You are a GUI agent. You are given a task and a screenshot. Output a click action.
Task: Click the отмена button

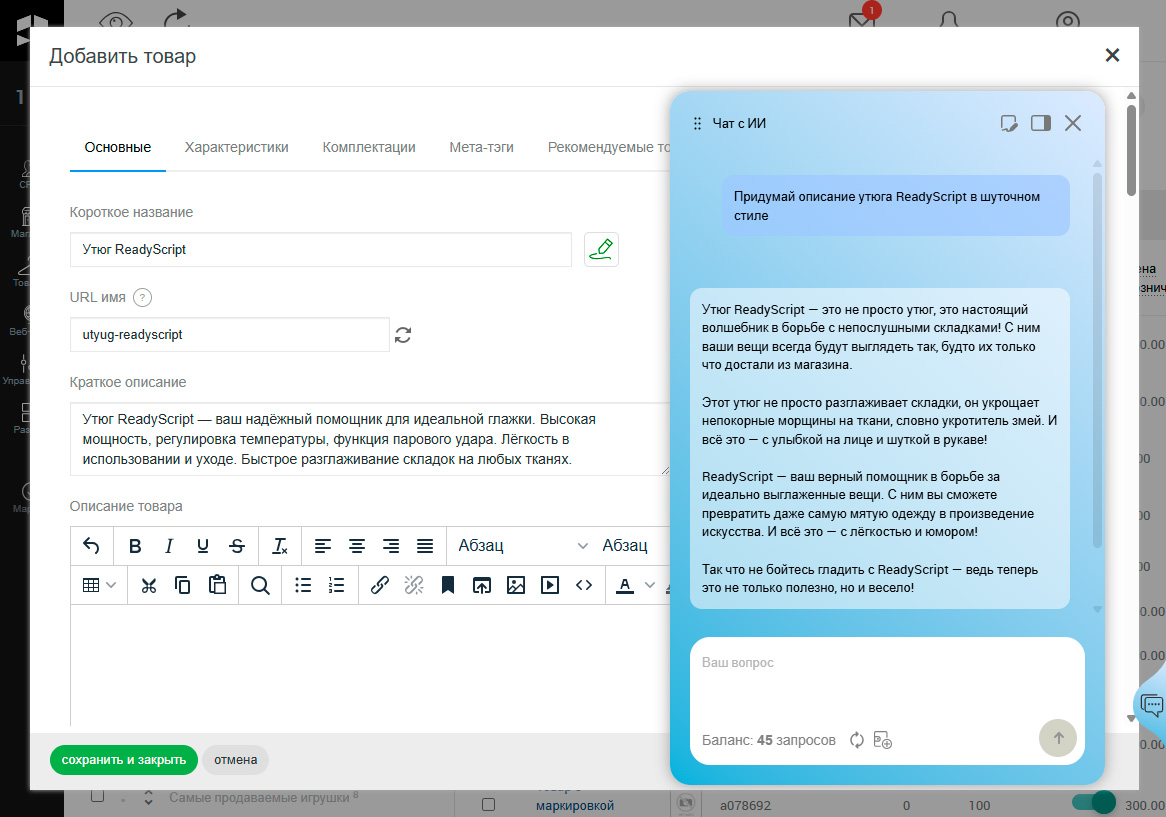[x=236, y=760]
